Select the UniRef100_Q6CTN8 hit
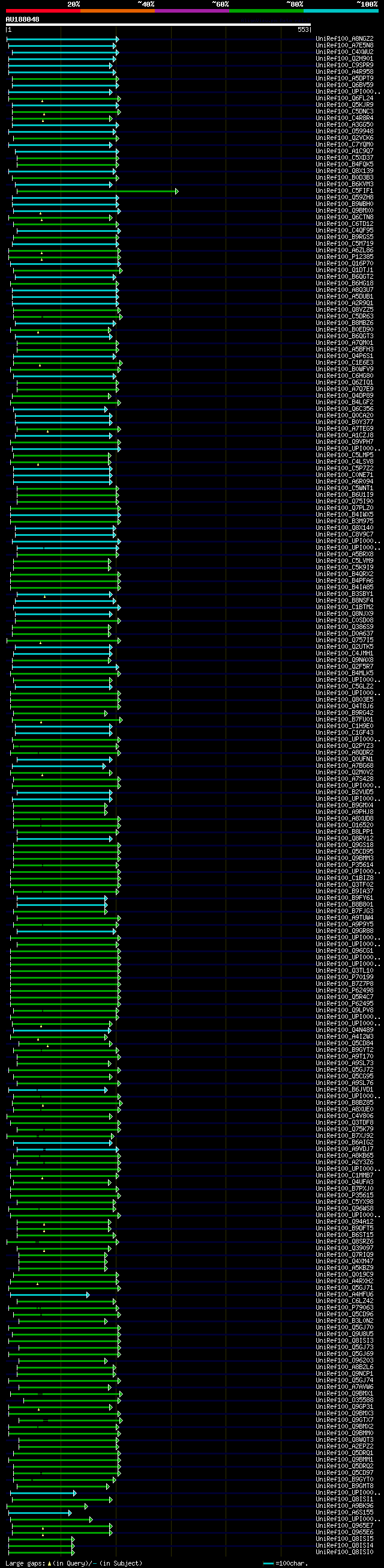 [344, 217]
